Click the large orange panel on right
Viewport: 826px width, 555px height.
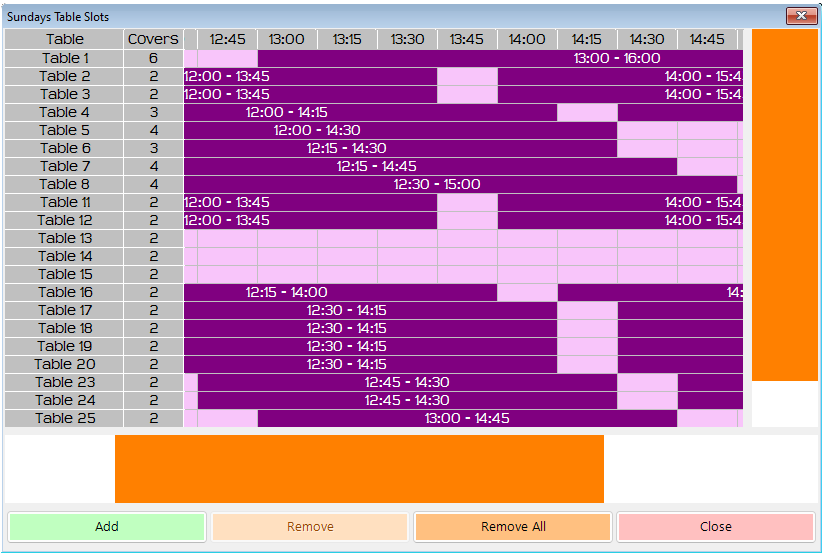784,205
